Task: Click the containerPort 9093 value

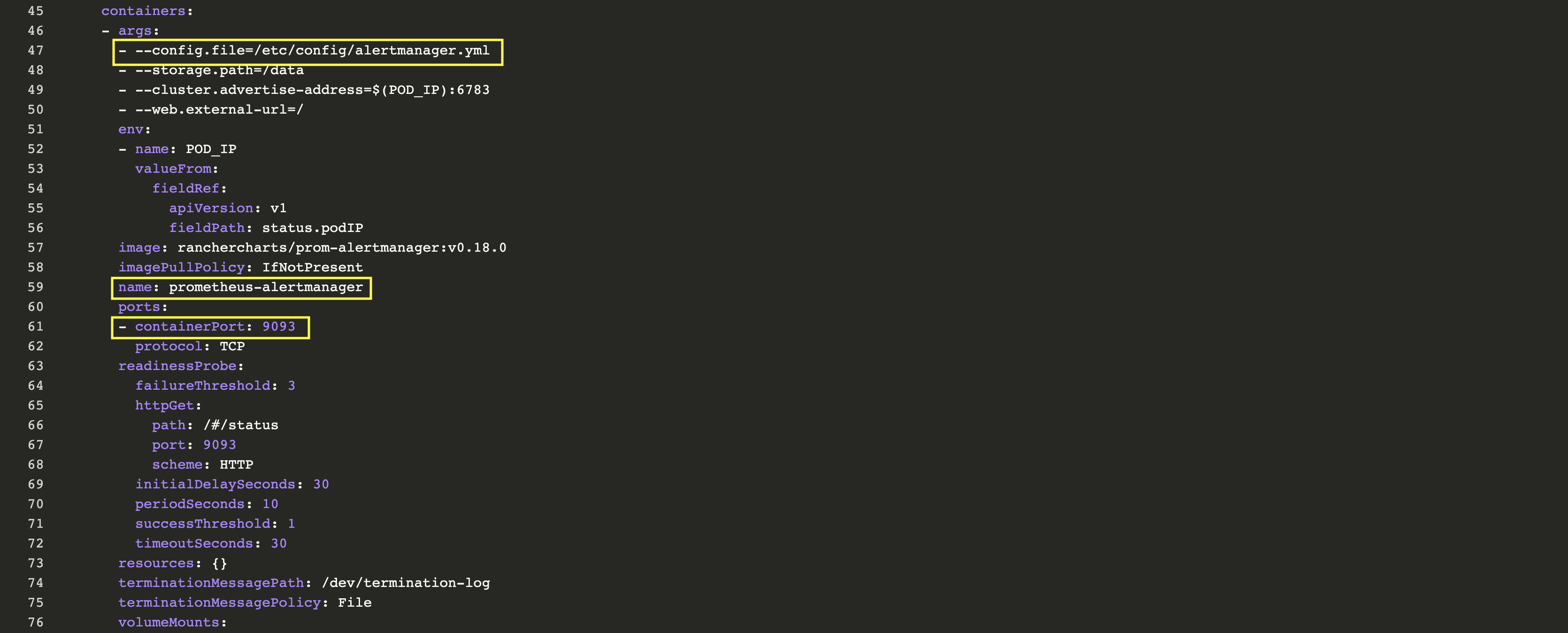Action: click(x=278, y=327)
